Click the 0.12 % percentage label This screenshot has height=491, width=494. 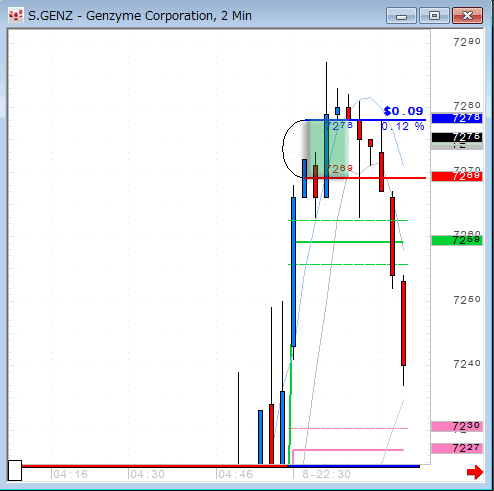tap(403, 126)
